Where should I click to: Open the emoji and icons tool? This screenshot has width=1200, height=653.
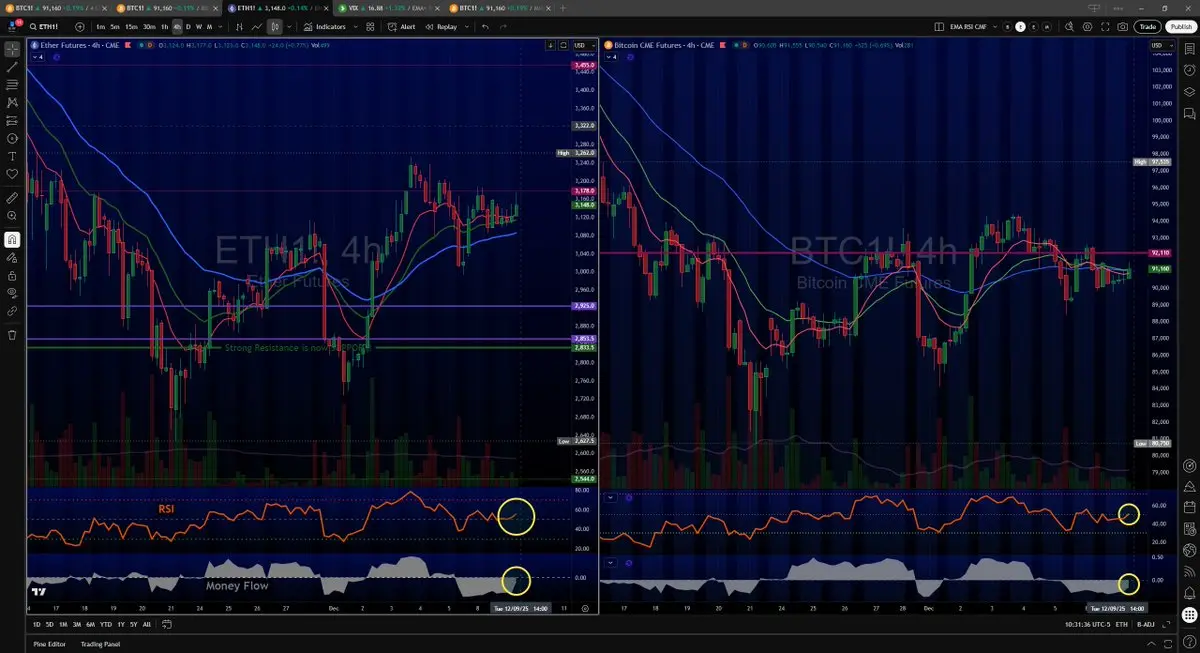[x=12, y=174]
